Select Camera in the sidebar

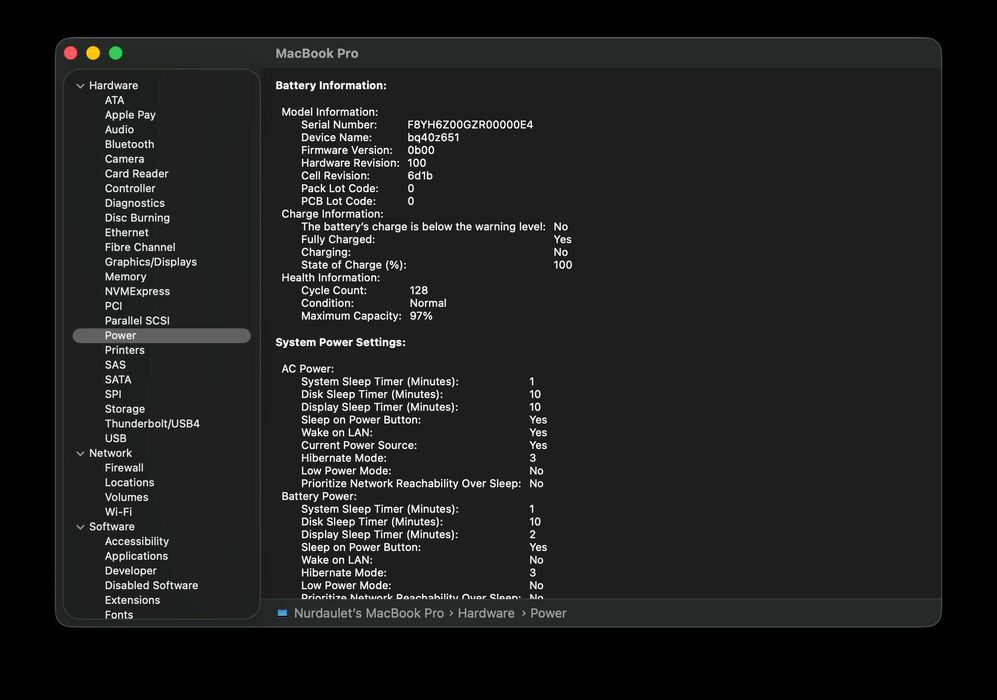124,159
